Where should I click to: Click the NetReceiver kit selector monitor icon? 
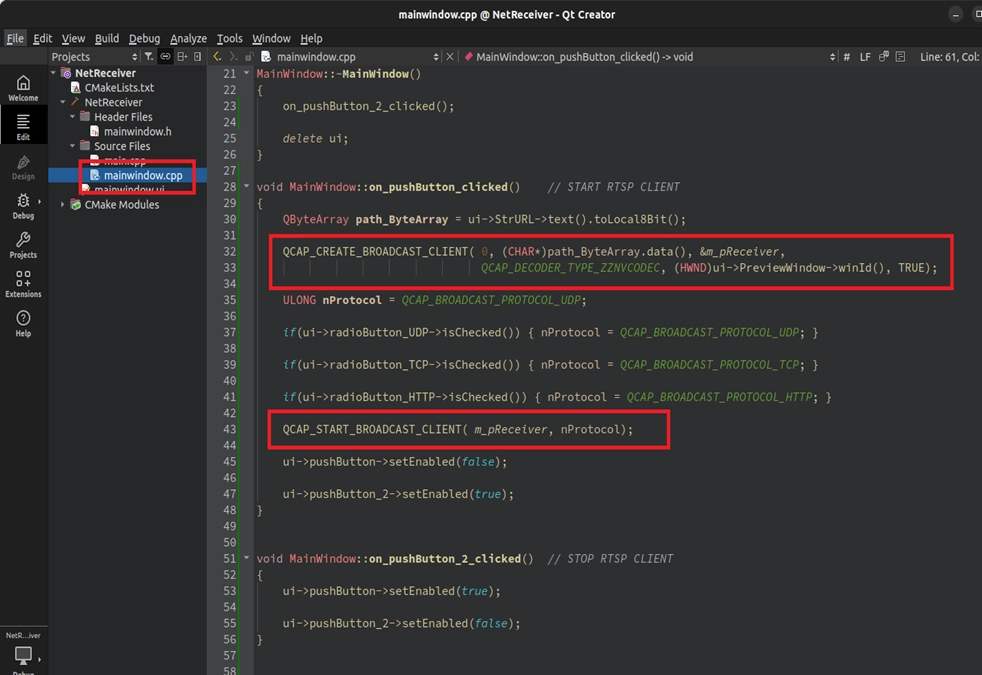click(23, 656)
